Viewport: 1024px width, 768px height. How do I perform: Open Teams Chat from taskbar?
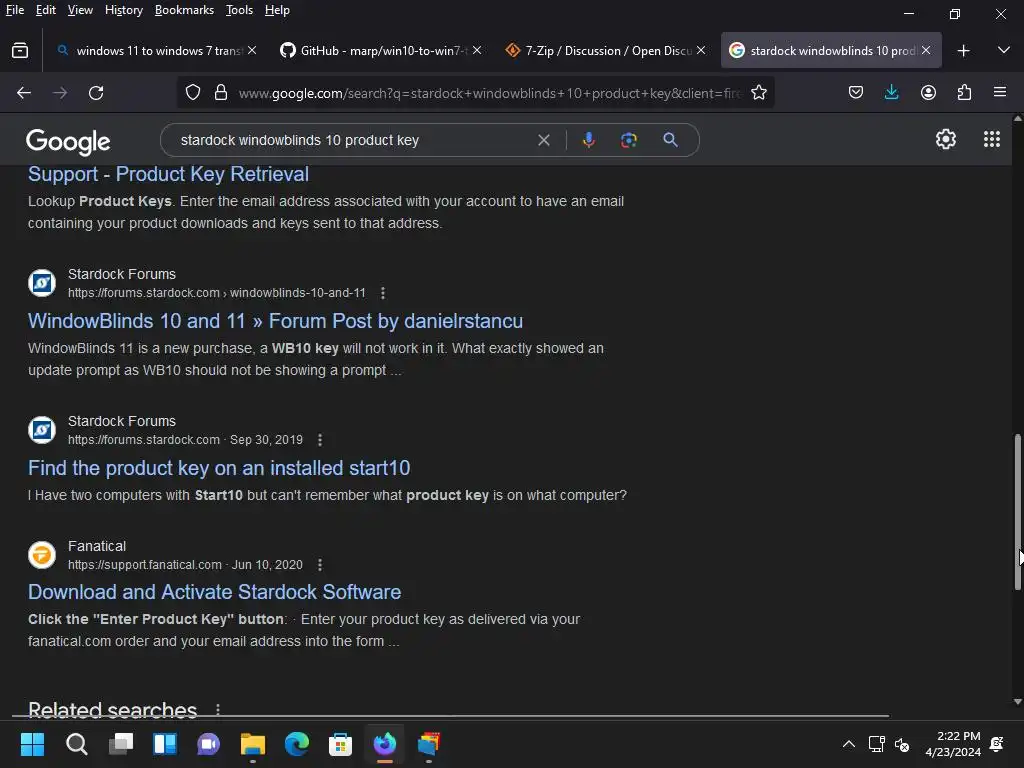coord(208,744)
